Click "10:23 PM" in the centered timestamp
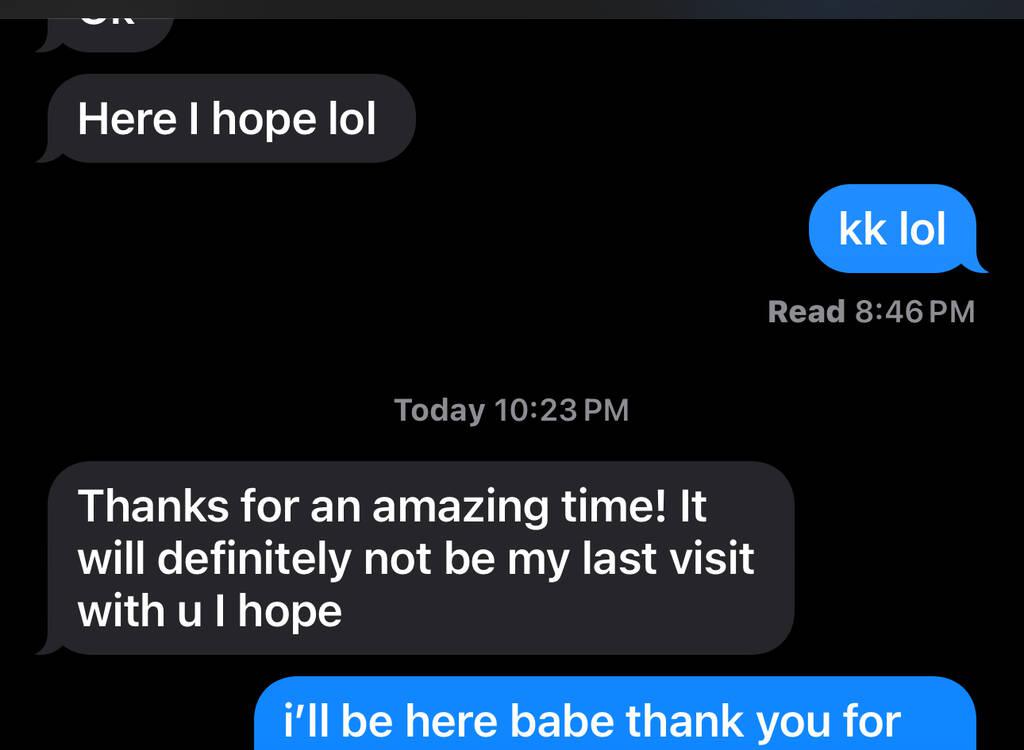 click(x=562, y=410)
